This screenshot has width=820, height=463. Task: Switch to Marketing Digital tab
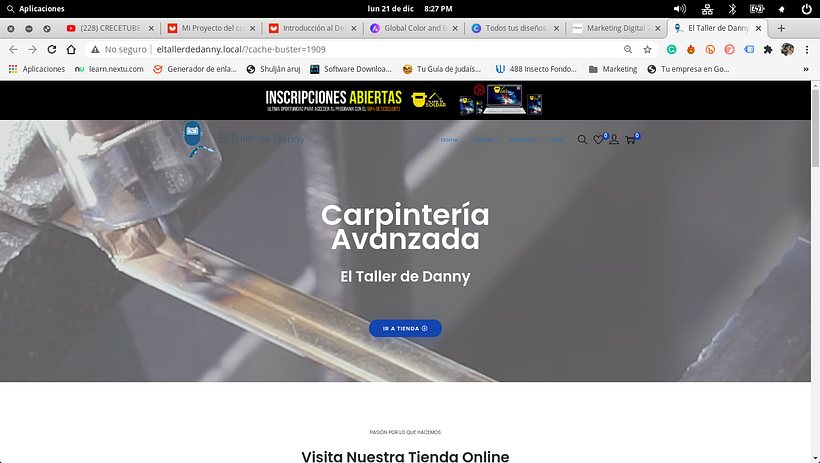click(x=617, y=28)
